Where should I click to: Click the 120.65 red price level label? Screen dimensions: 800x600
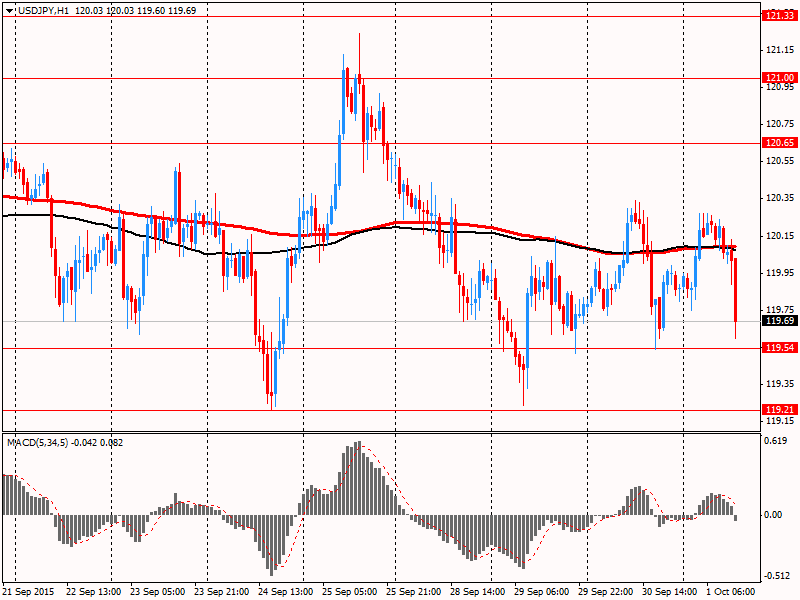(780, 143)
